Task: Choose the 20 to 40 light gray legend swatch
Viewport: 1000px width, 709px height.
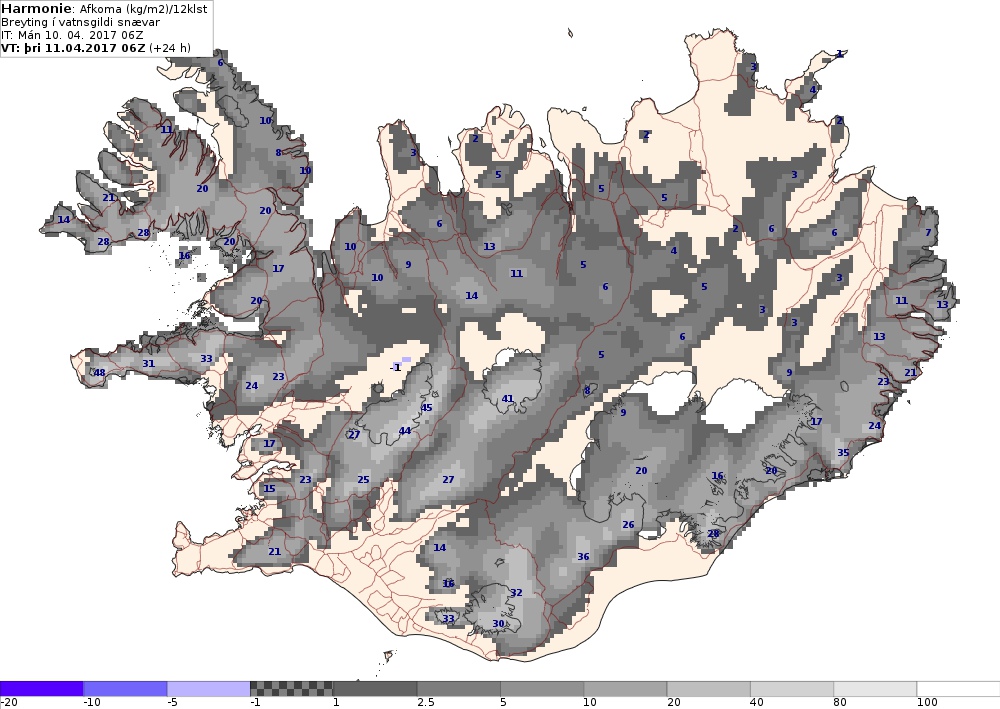Action: (x=709, y=689)
